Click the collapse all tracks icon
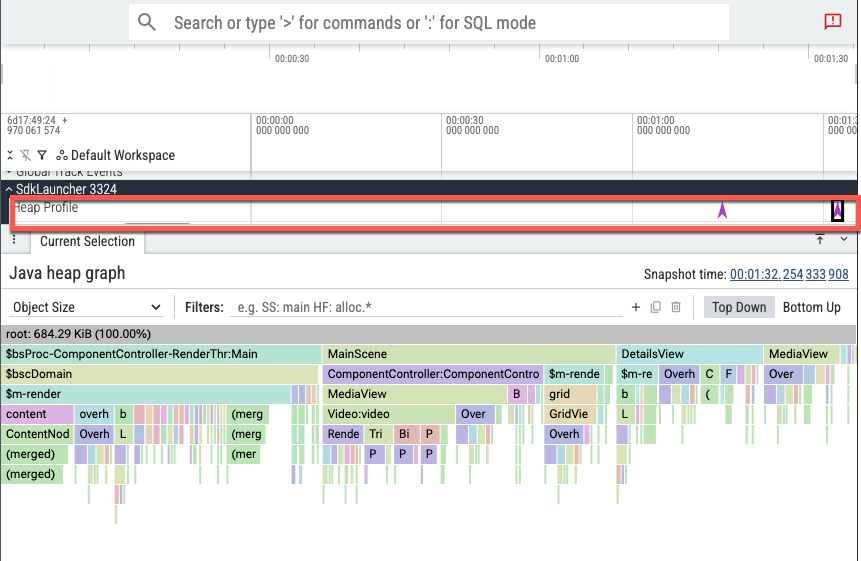 (11, 155)
